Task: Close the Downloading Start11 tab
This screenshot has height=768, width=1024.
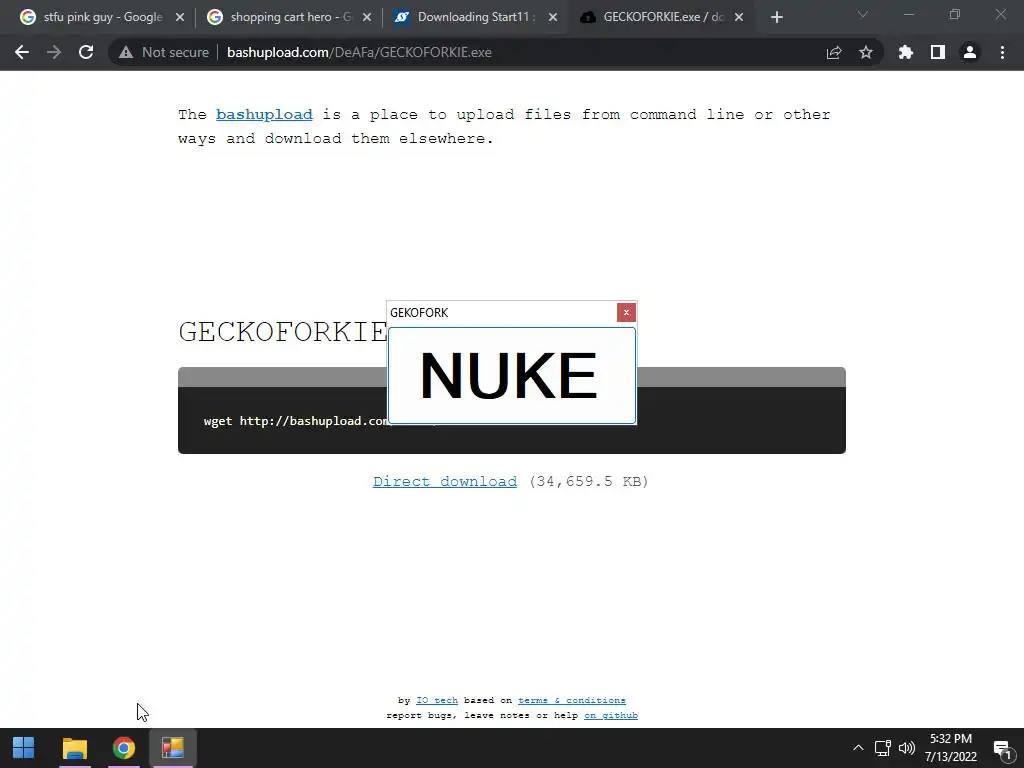Action: (x=553, y=18)
